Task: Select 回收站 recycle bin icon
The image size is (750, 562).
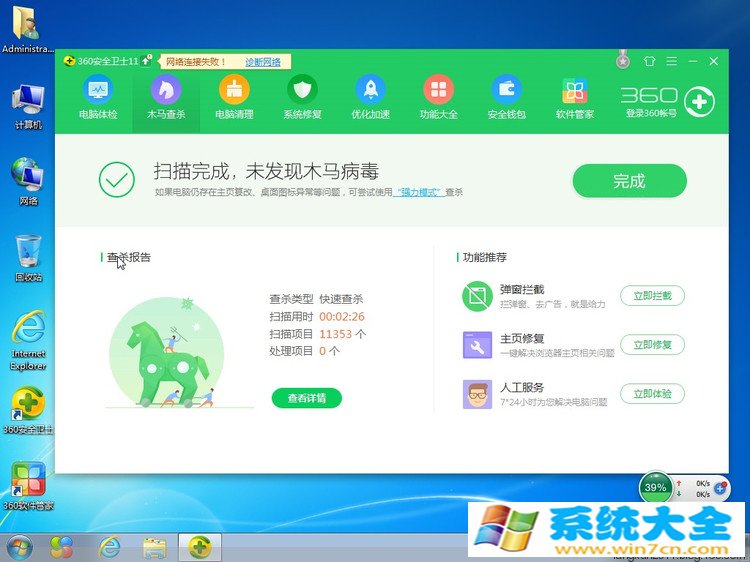Action: [28, 258]
